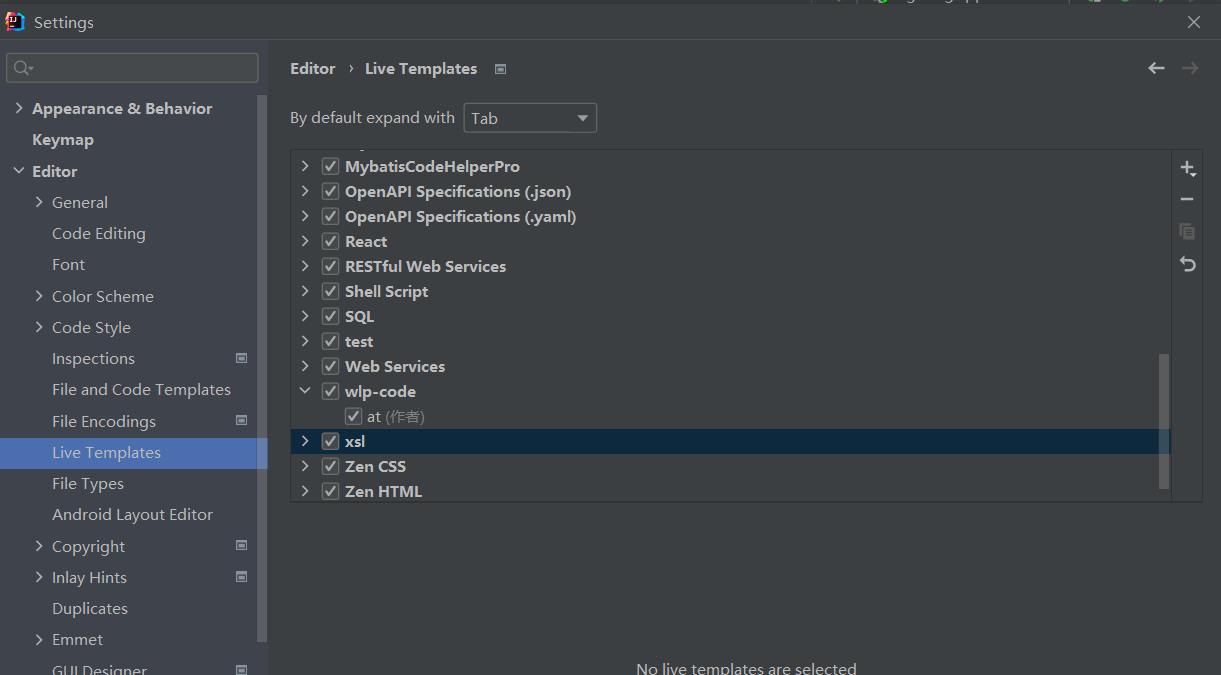
Task: Click the template list vertical scrollbar
Action: [x=1164, y=420]
